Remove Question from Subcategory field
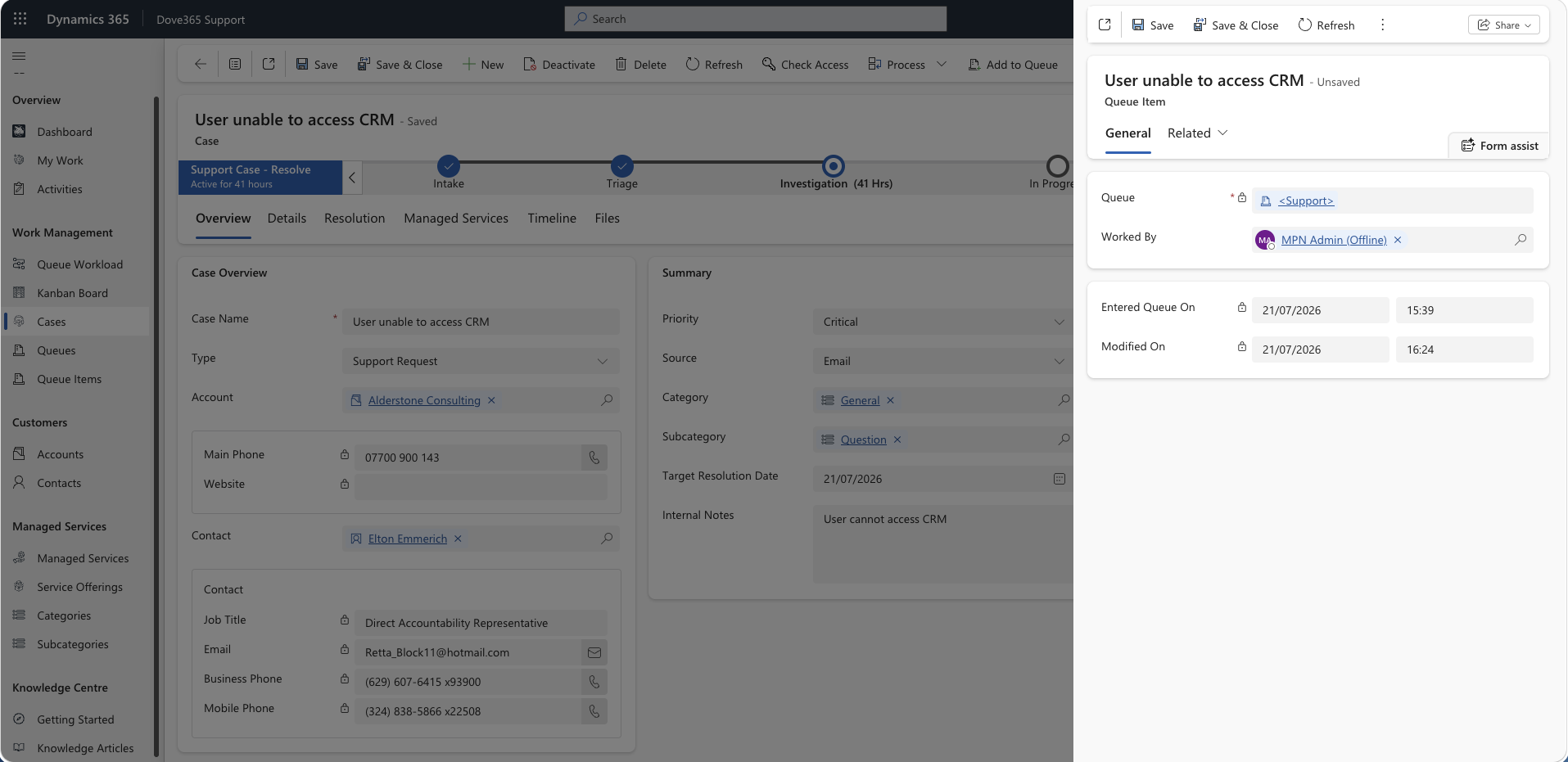 (x=897, y=440)
